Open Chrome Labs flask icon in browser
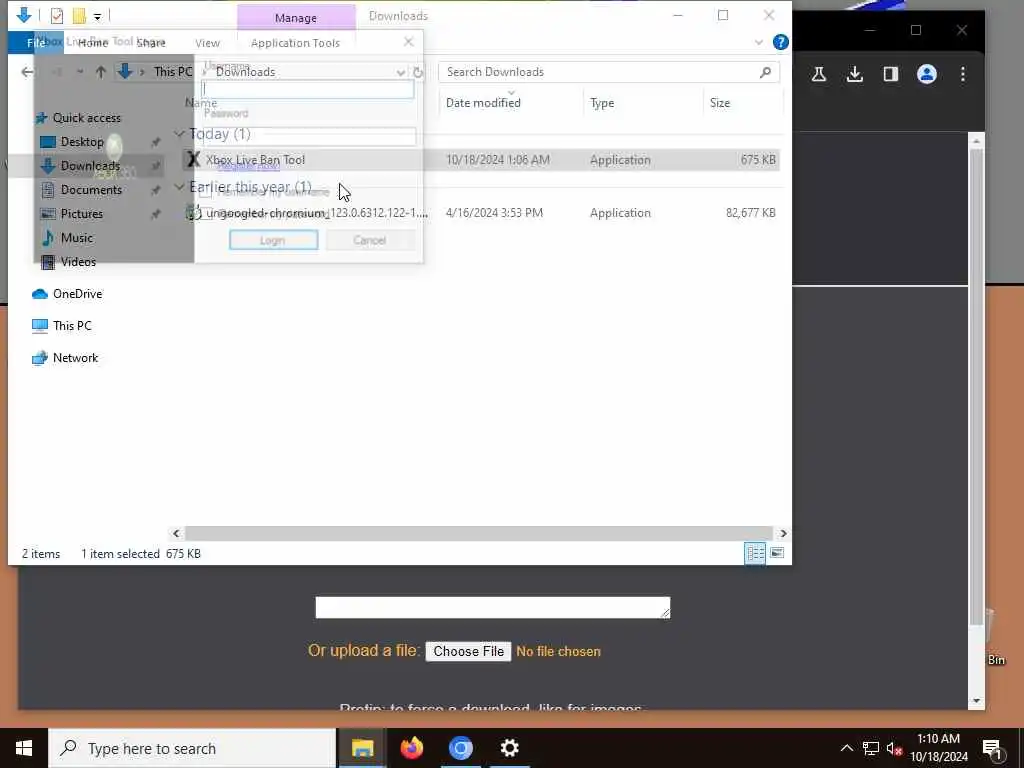Image resolution: width=1024 pixels, height=768 pixels. click(x=818, y=74)
